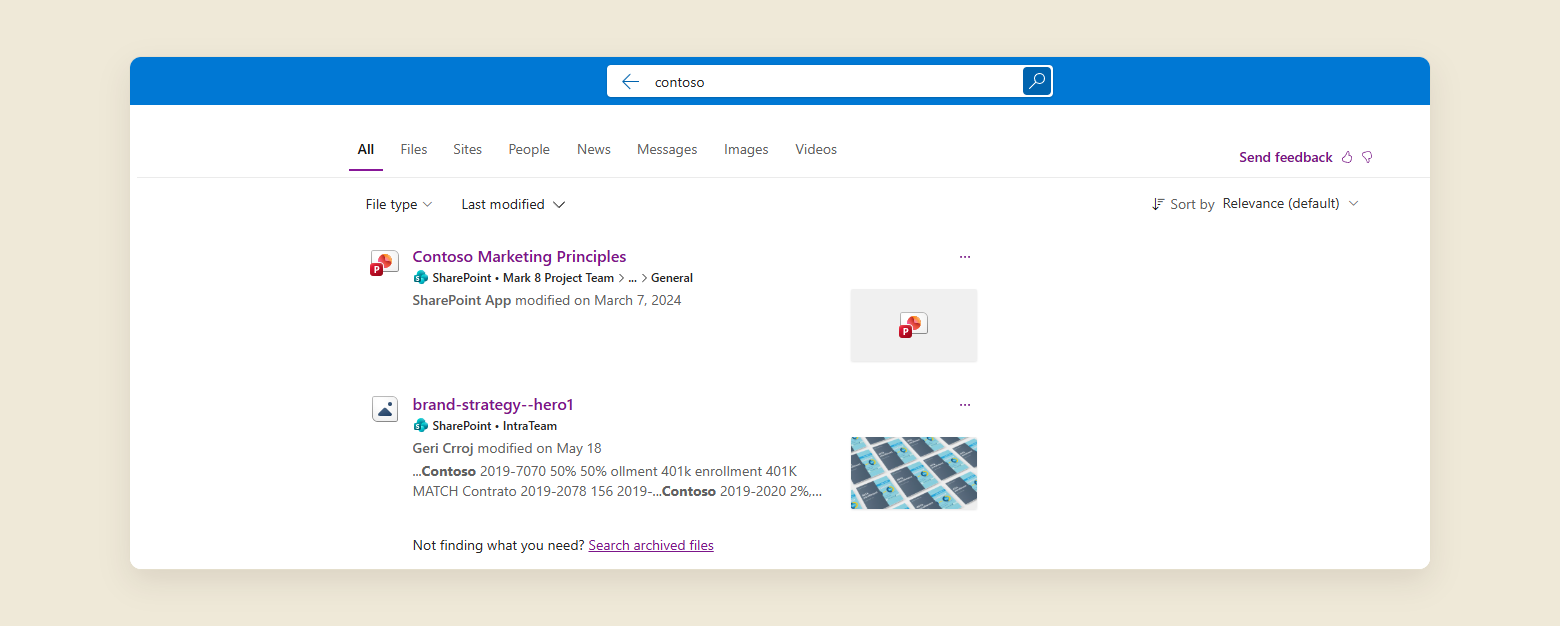Image resolution: width=1560 pixels, height=626 pixels.
Task: Click PowerPoint icon beside Contoso Marketing Principles
Action: 385,263
